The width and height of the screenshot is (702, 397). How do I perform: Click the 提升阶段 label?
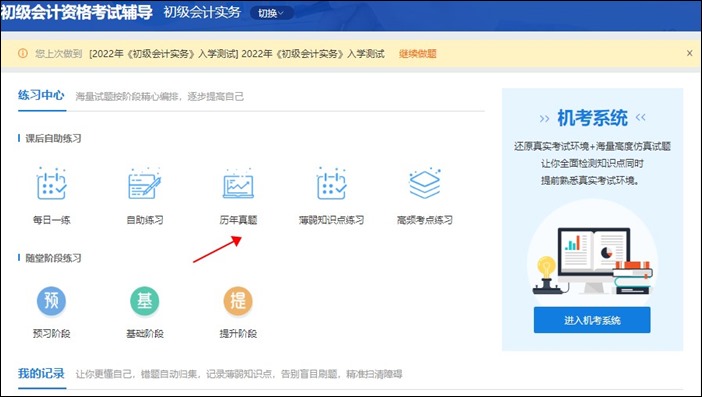238,333
